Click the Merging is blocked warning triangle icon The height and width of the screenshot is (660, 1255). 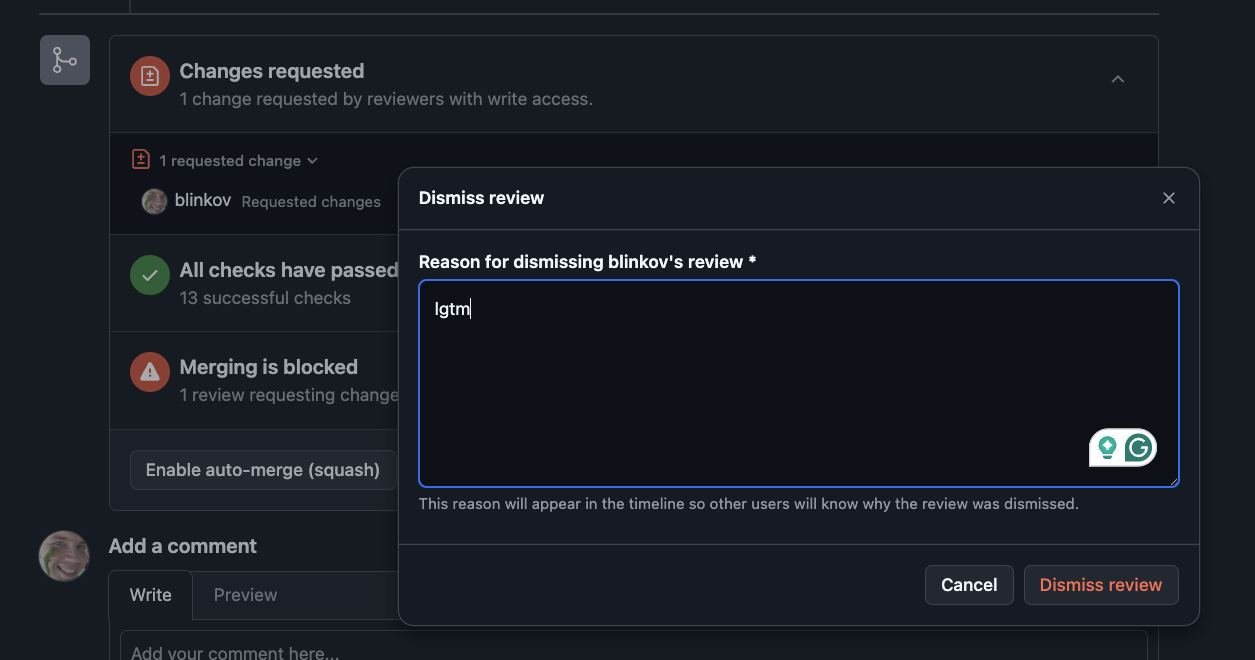click(148, 371)
